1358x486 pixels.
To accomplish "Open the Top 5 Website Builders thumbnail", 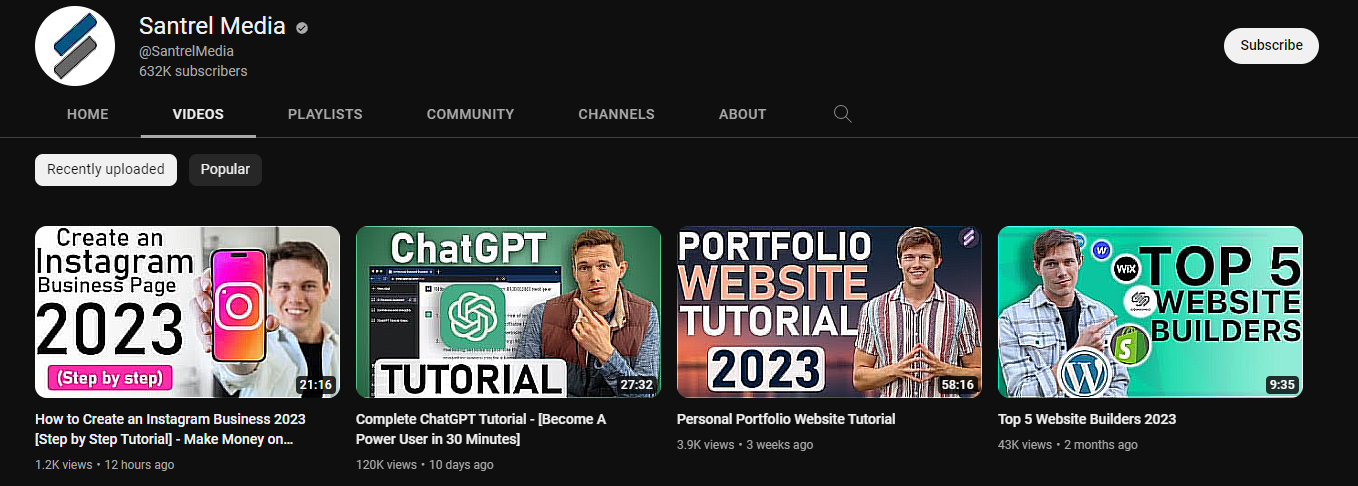I will (1150, 312).
